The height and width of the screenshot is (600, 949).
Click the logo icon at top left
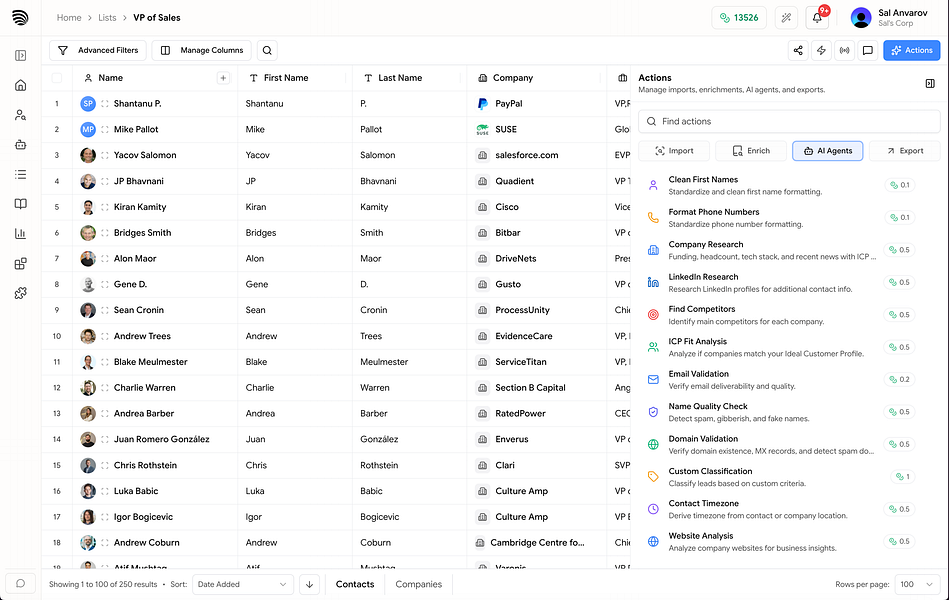pos(20,18)
